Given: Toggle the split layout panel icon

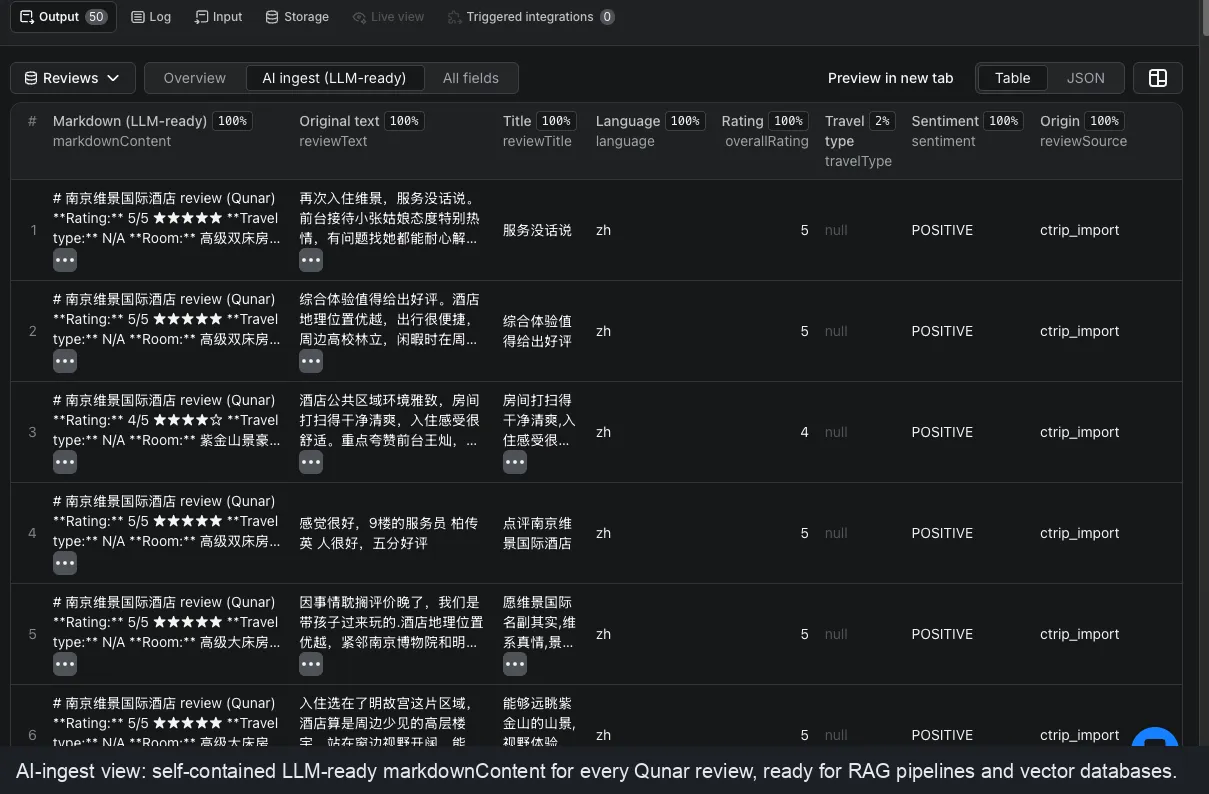Looking at the screenshot, I should tap(1158, 78).
